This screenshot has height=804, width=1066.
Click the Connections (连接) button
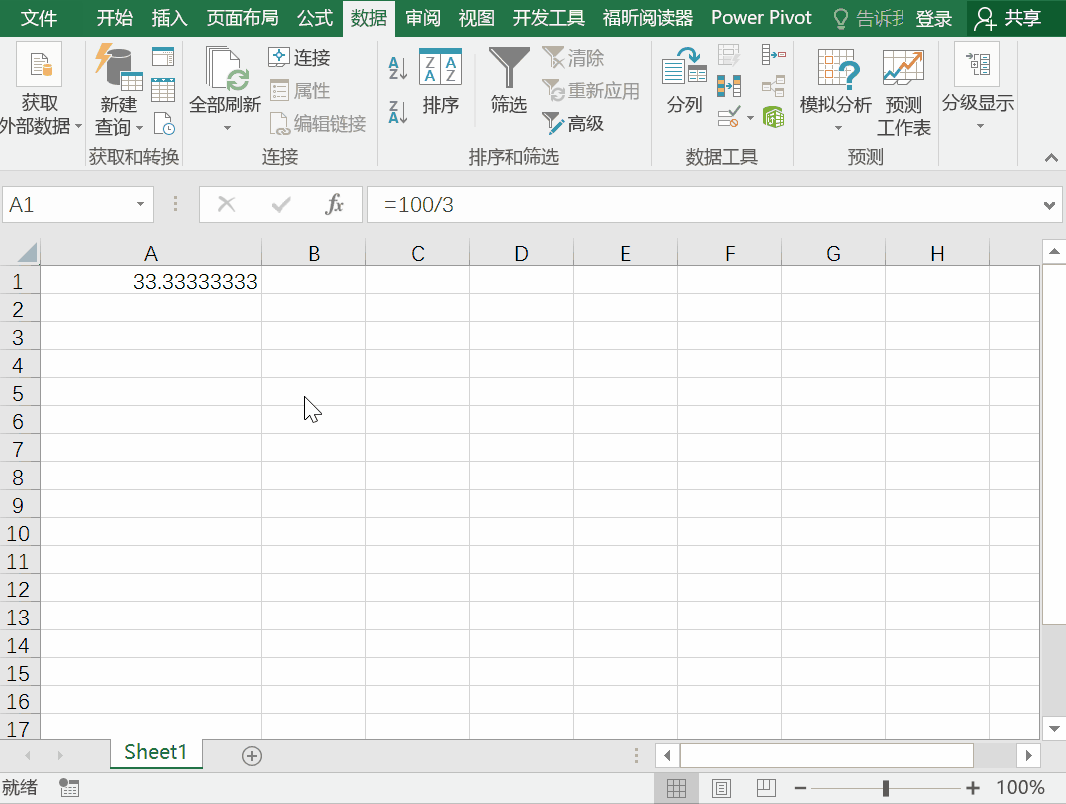click(300, 58)
